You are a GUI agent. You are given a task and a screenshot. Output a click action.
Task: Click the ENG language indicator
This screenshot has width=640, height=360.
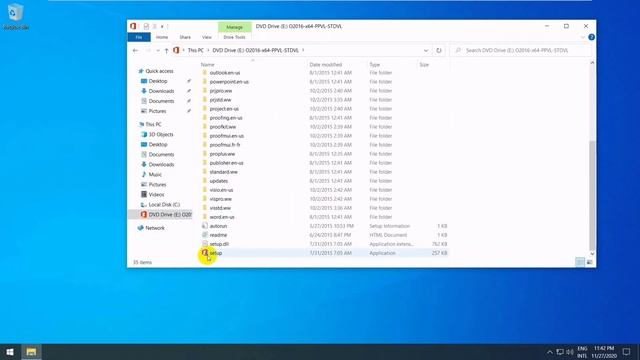(582, 352)
